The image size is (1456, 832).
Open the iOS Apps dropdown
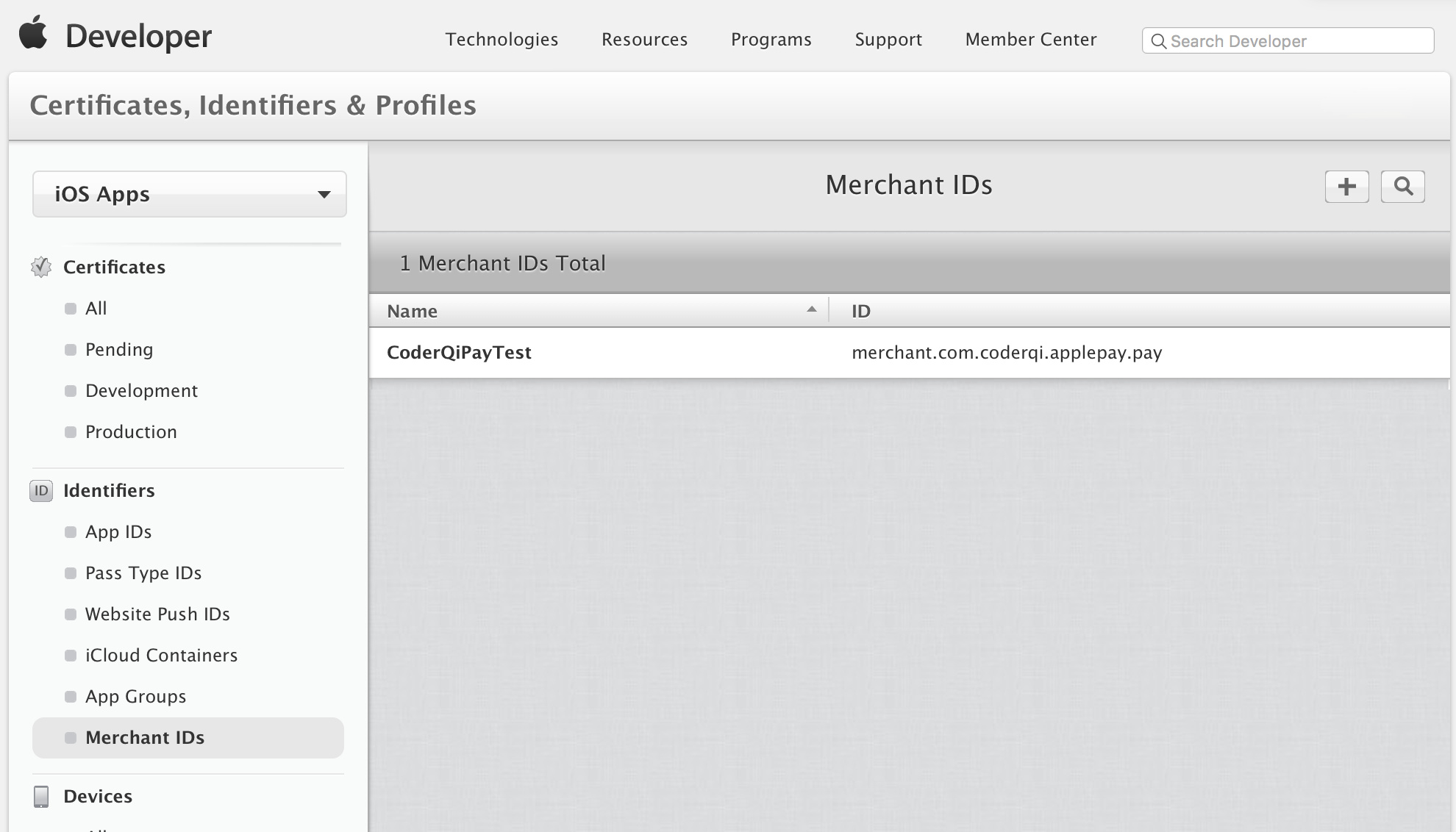click(x=189, y=194)
